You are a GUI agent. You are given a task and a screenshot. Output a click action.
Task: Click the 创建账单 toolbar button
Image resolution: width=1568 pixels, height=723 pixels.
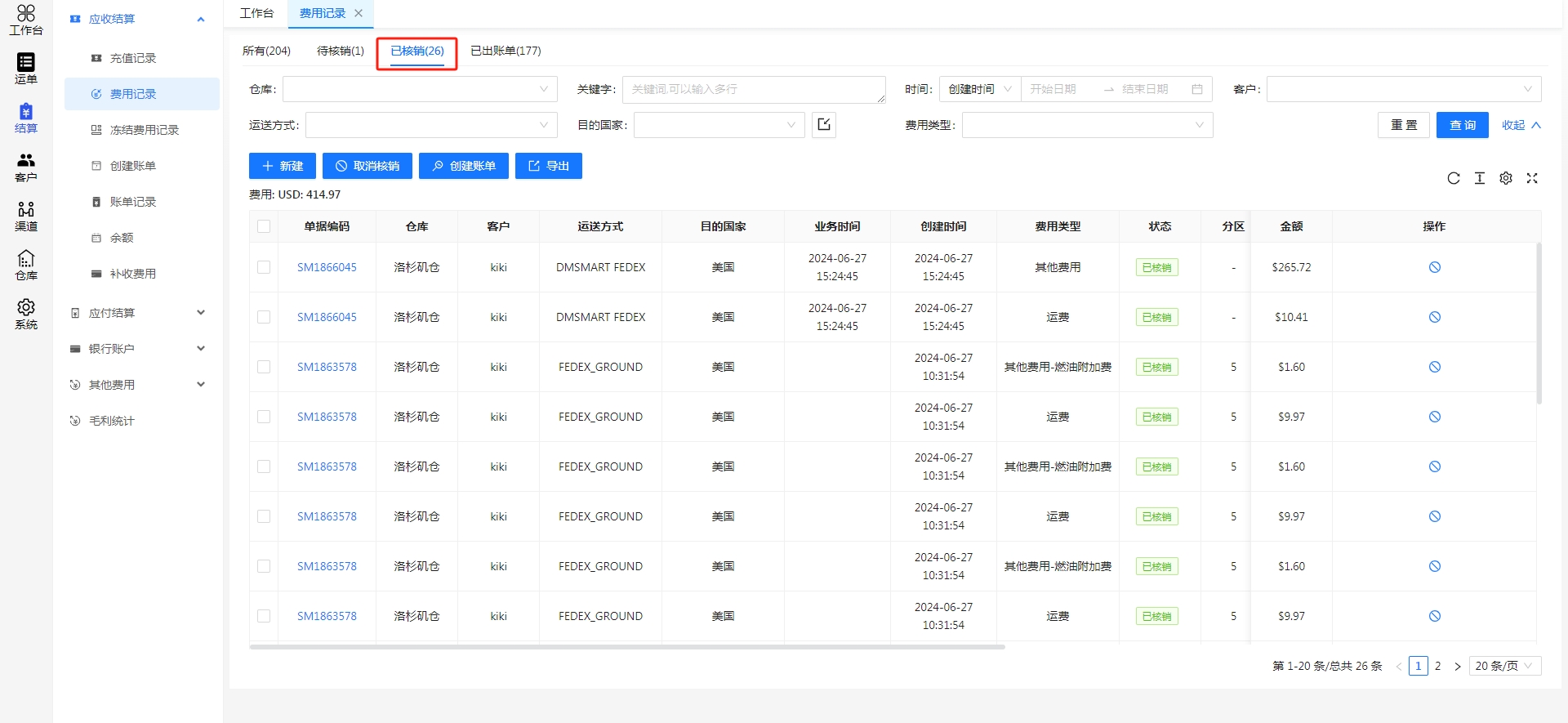click(464, 166)
